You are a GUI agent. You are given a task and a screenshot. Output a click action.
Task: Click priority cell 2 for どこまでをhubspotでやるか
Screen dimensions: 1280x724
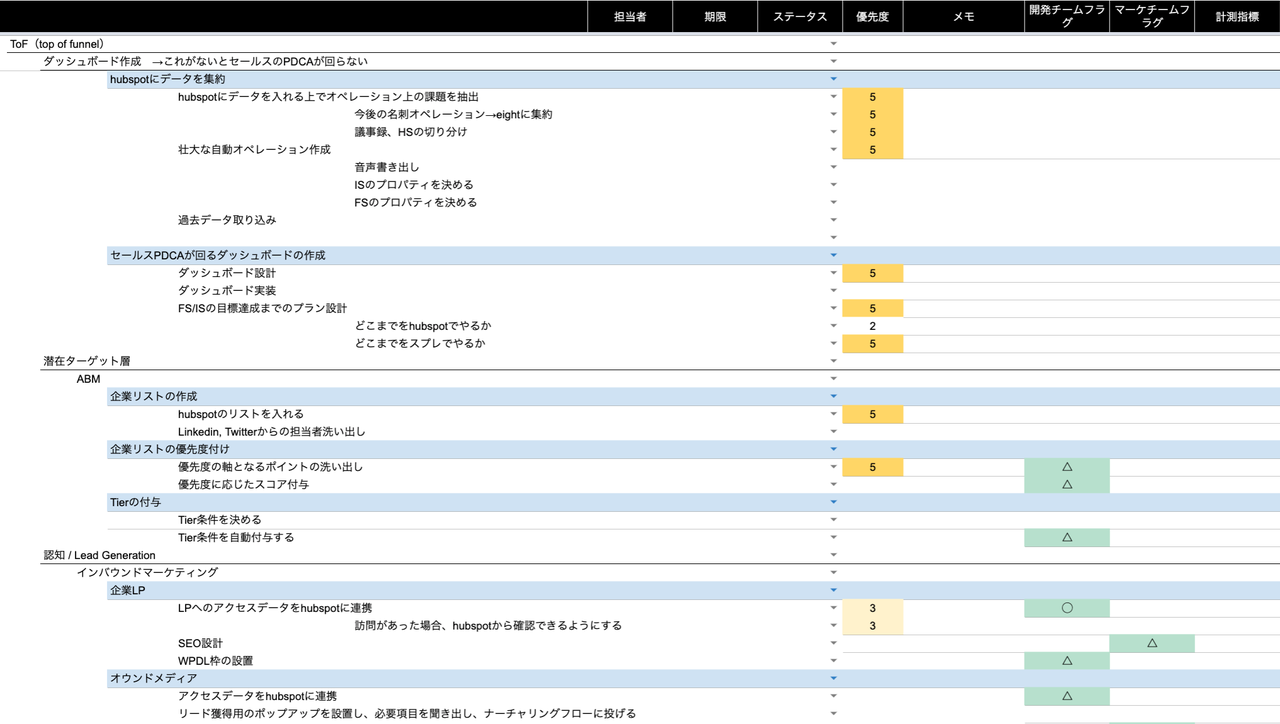click(873, 326)
